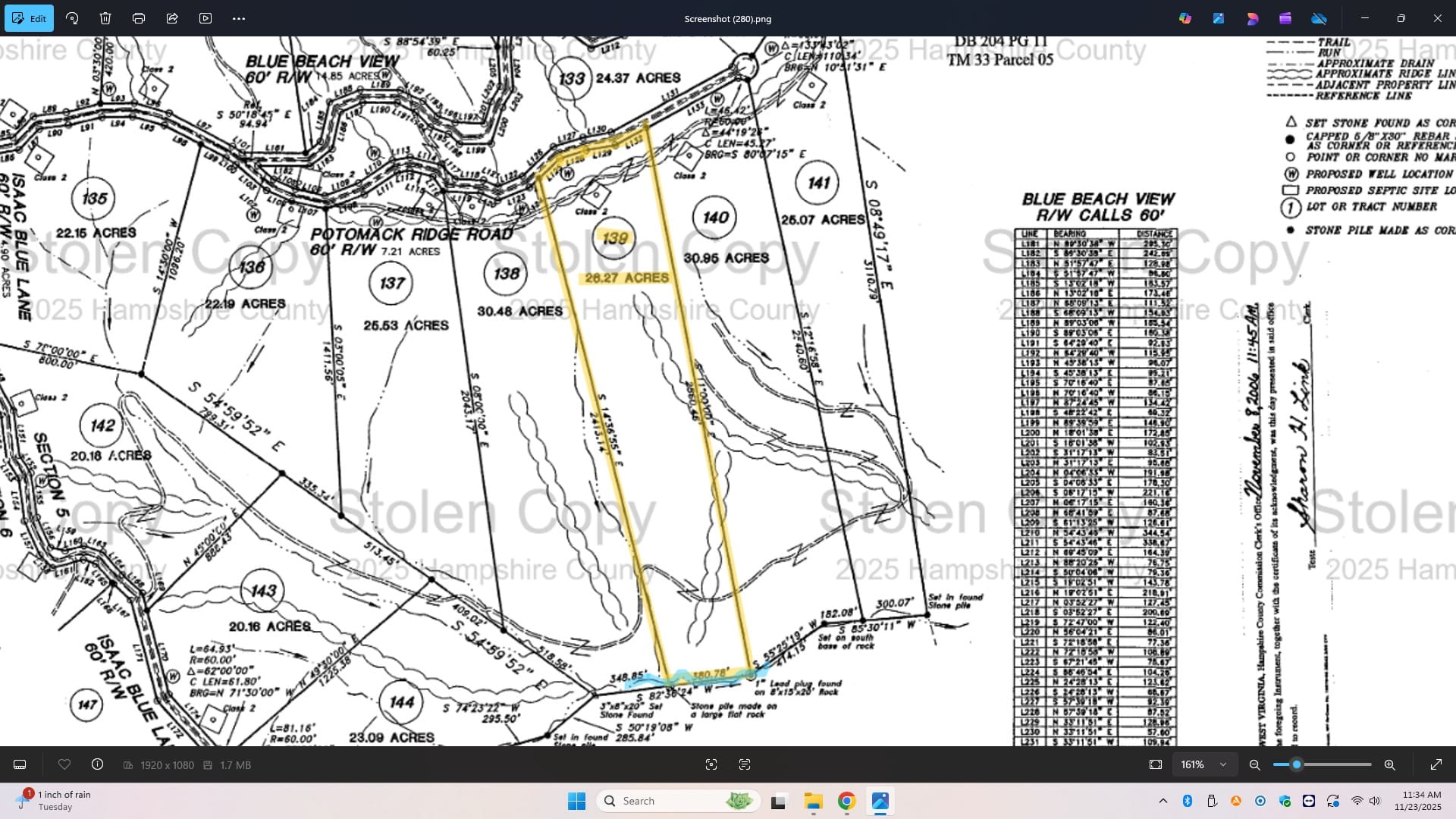Expand the 161% zoom dropdown
The image size is (1456, 819).
1222,764
